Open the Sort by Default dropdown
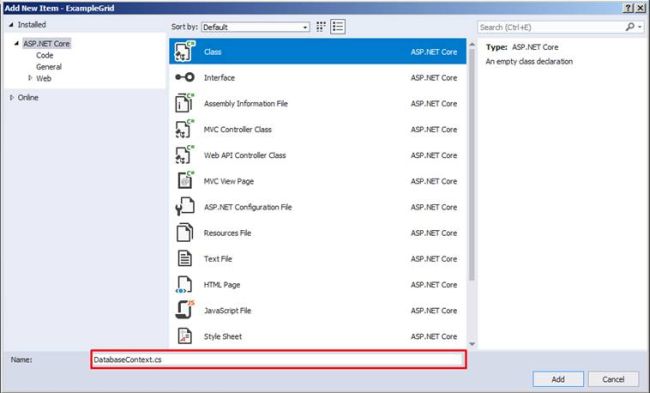The image size is (650, 393). [255, 27]
